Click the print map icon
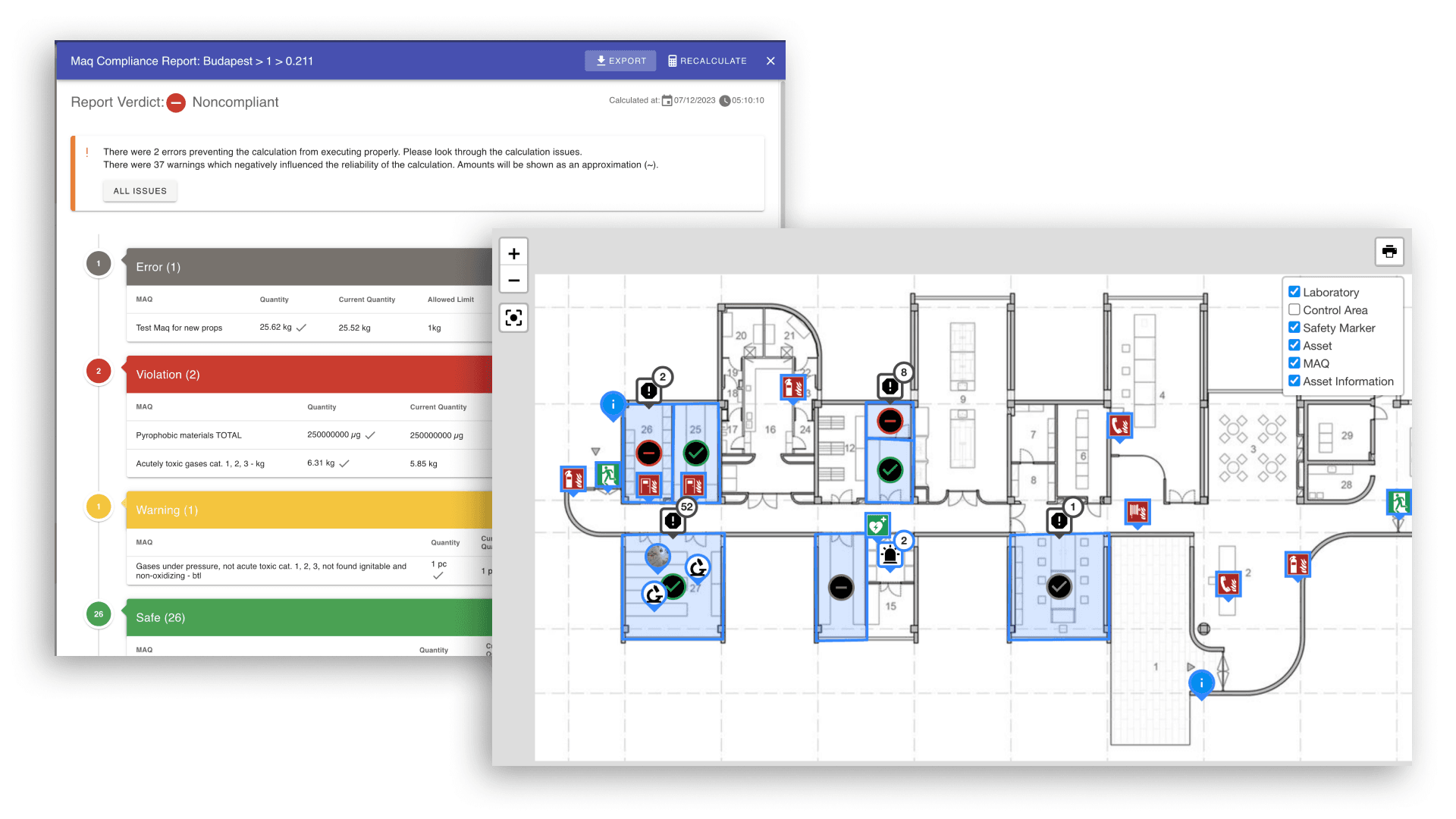The width and height of the screenshot is (1456, 819). pos(1389,252)
